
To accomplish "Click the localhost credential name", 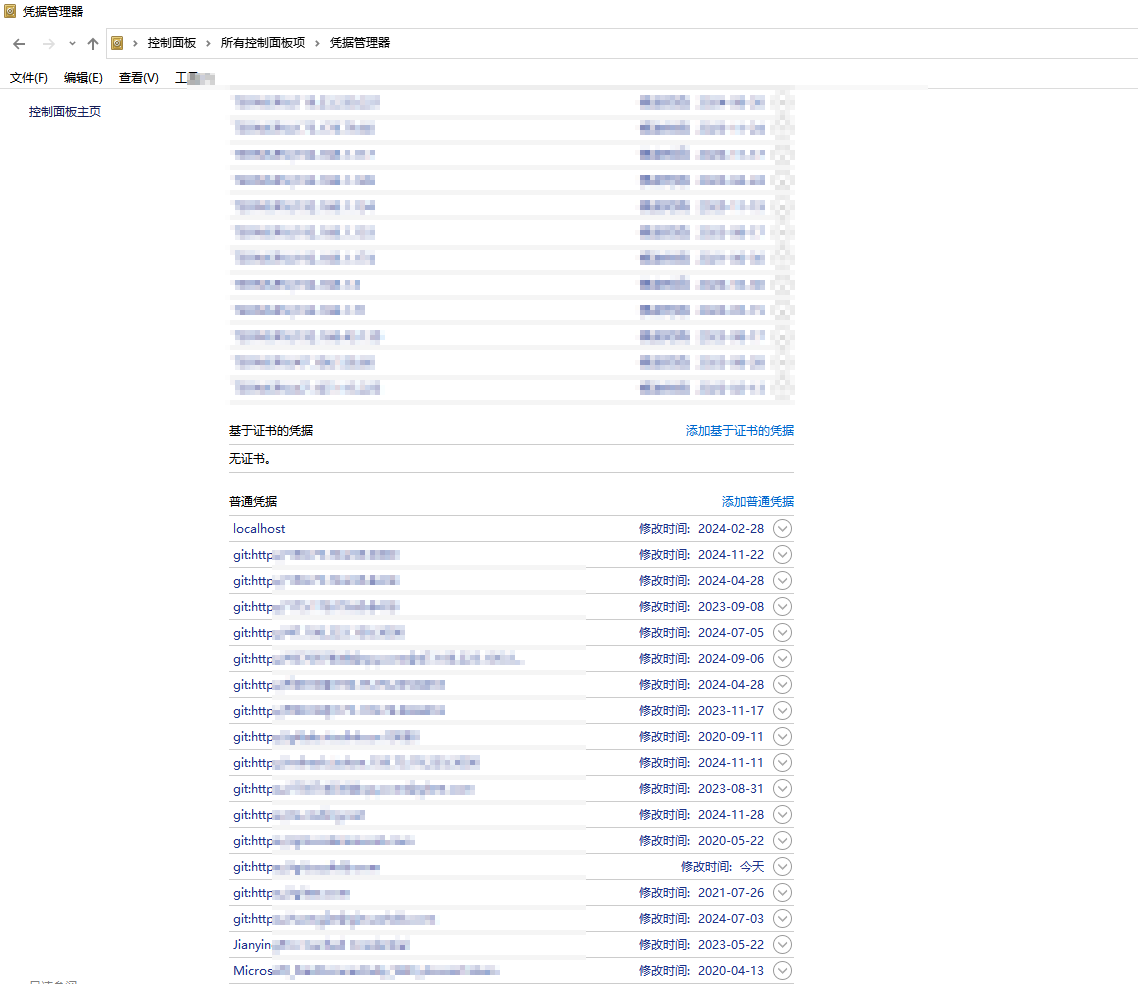I will (259, 528).
